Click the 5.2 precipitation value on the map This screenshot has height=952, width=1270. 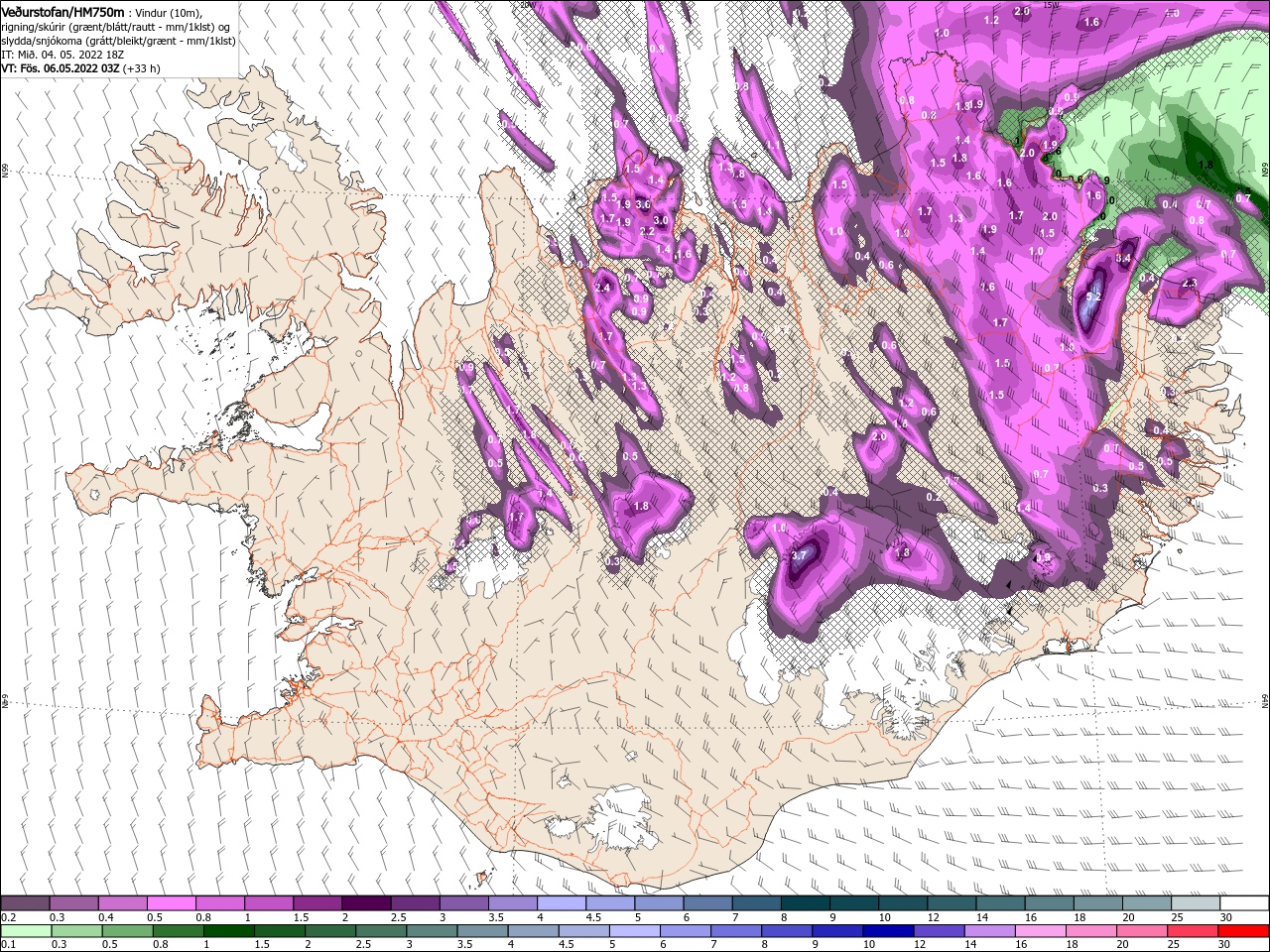(x=1094, y=297)
